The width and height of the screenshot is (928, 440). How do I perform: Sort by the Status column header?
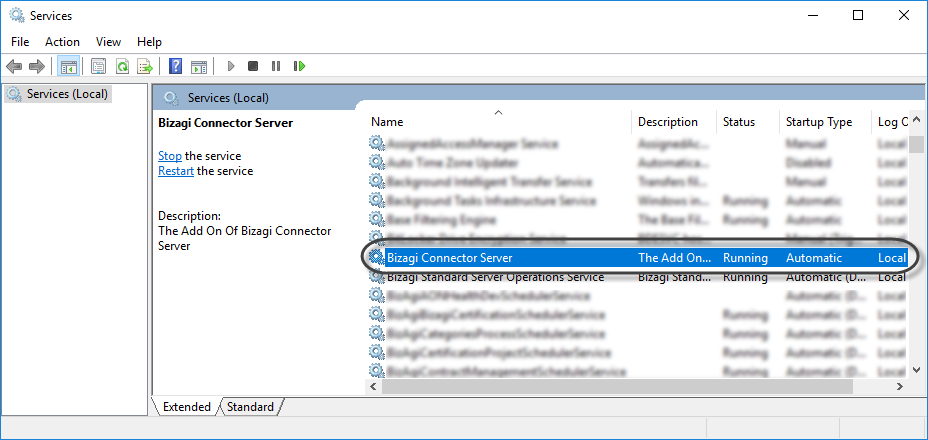[748, 122]
